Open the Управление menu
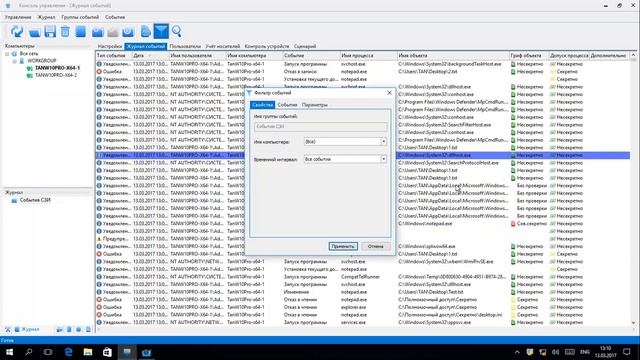This screenshot has height=360, width=640. [18, 17]
